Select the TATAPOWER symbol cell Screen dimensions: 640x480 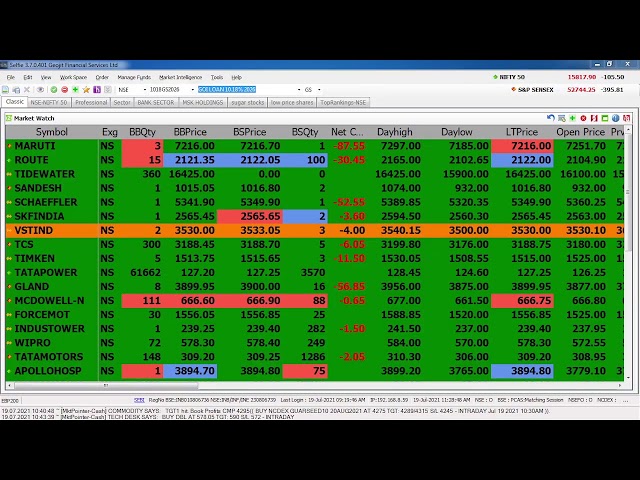pyautogui.click(x=46, y=272)
